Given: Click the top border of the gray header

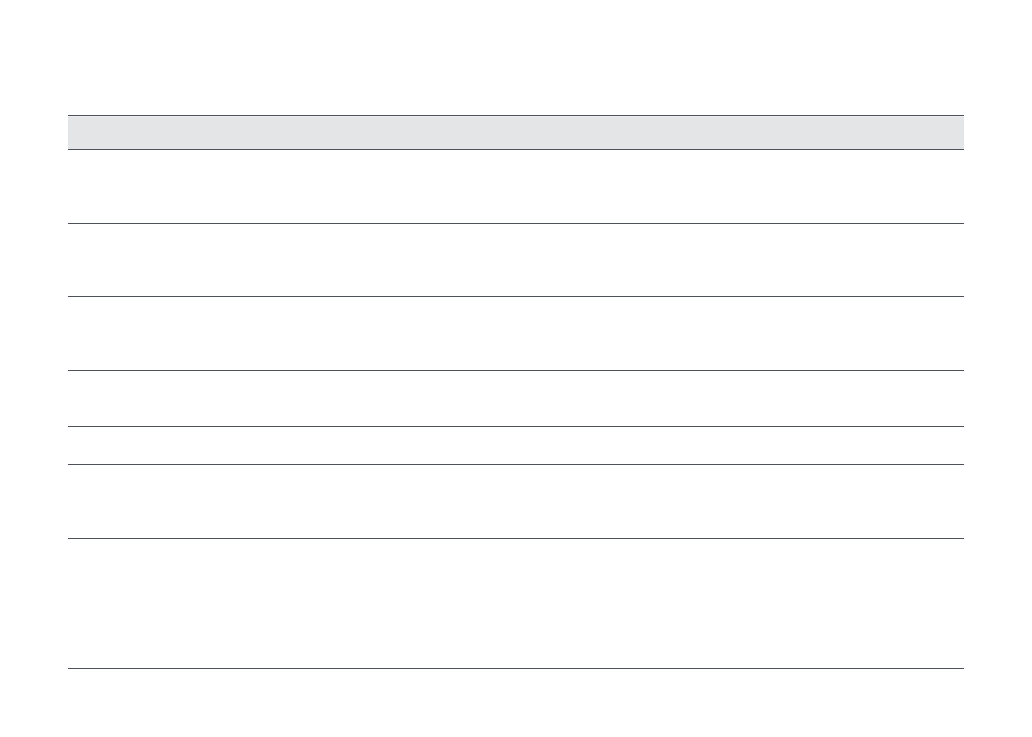Looking at the screenshot, I should pyautogui.click(x=515, y=115).
